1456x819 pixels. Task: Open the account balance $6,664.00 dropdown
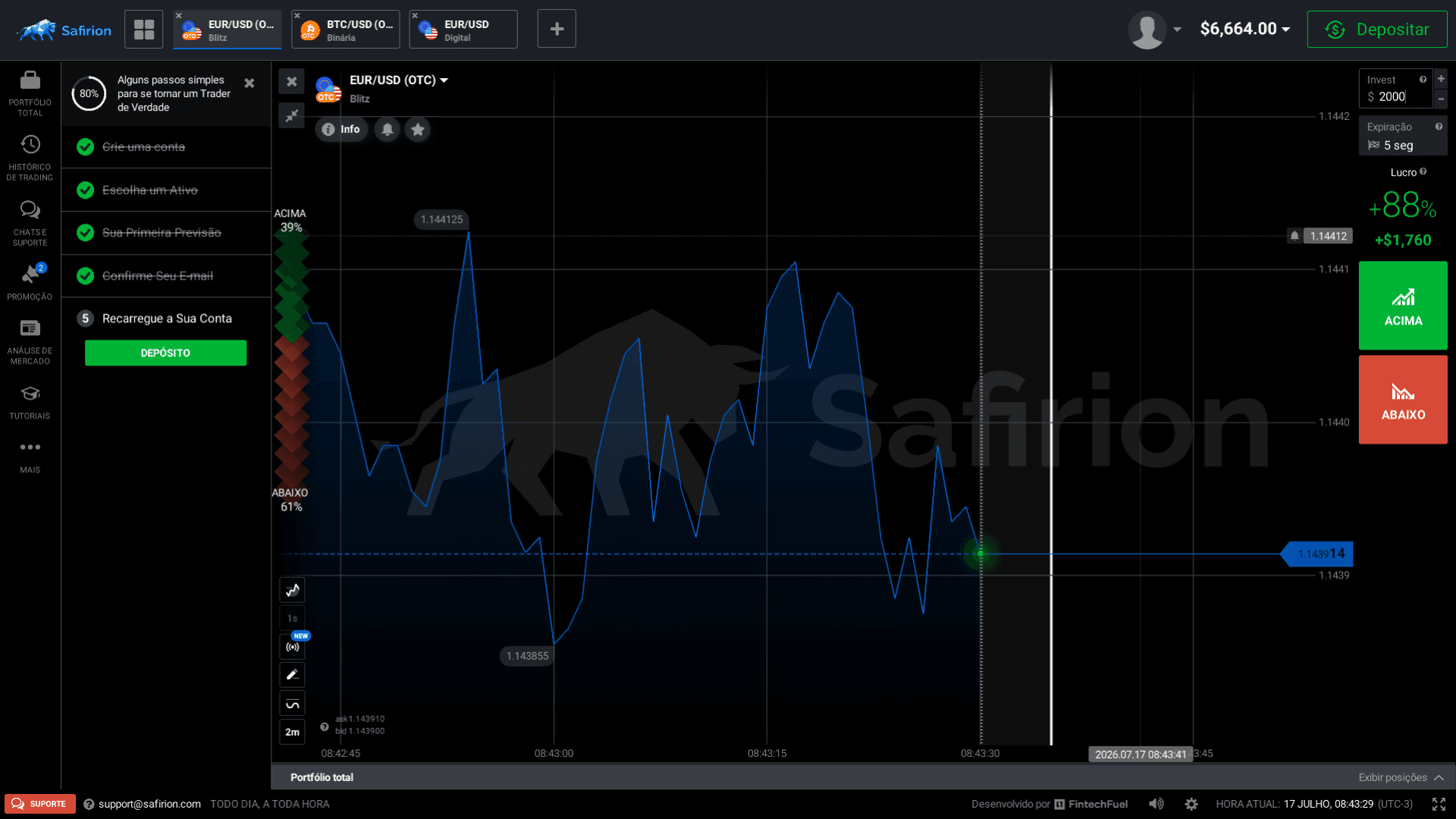(x=1244, y=29)
